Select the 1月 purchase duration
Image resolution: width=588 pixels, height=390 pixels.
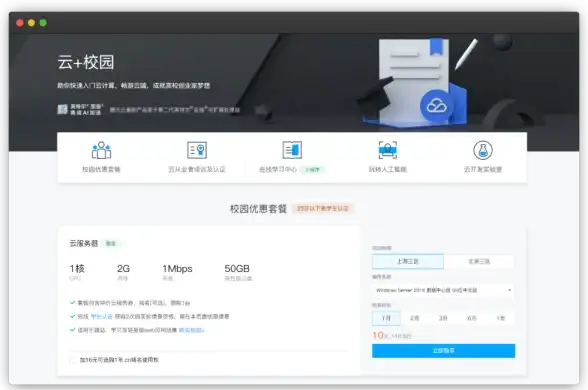pyautogui.click(x=386, y=318)
